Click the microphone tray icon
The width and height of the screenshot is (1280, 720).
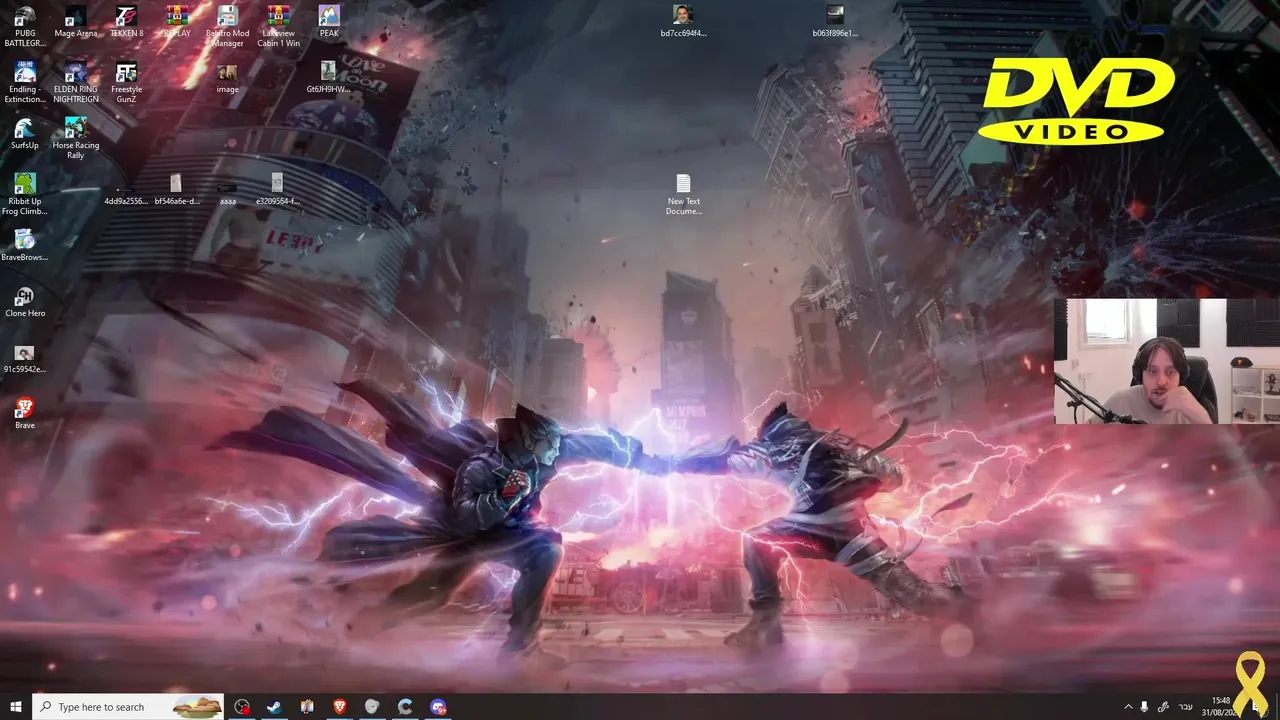click(x=1145, y=707)
